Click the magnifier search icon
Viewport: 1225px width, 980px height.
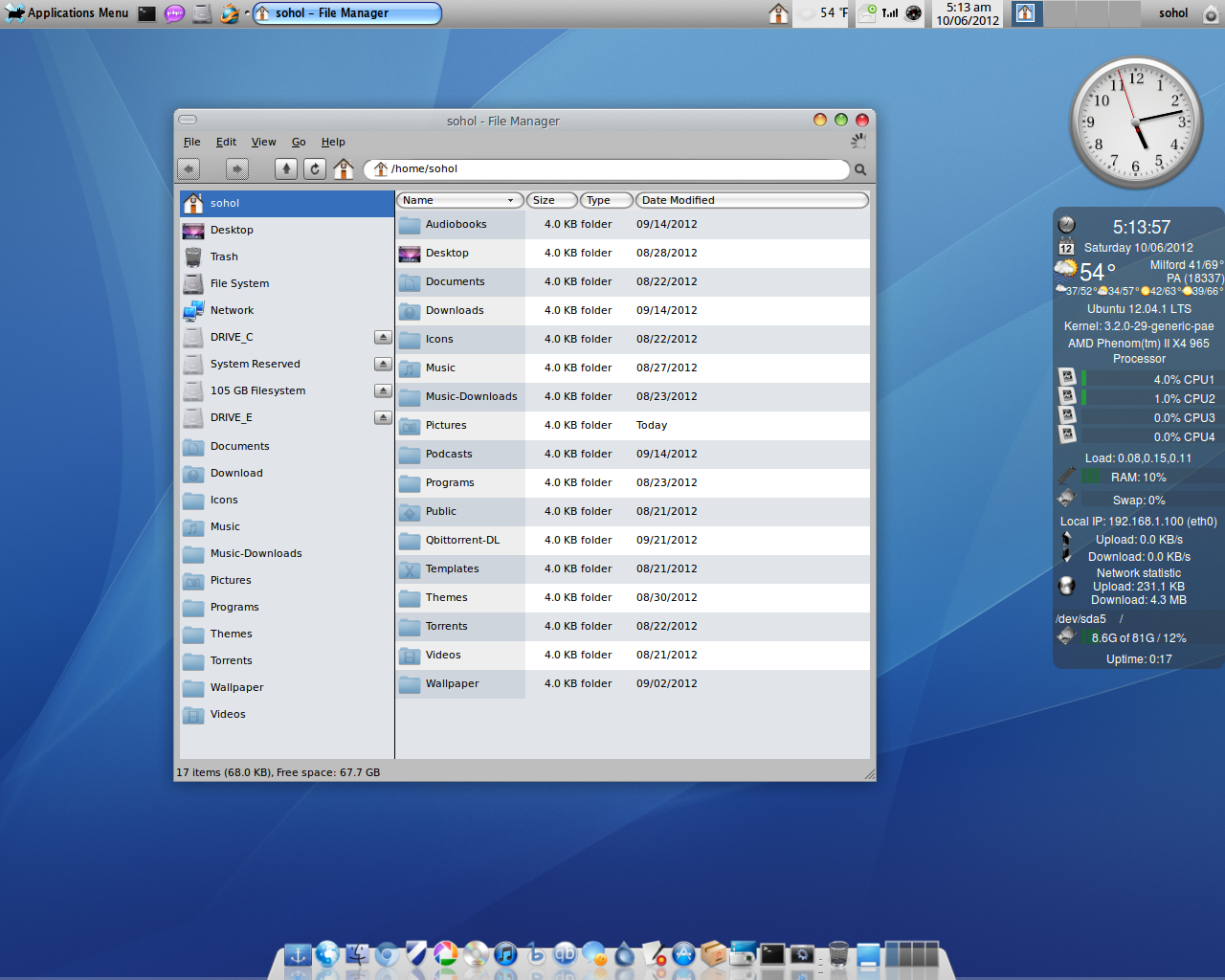[860, 169]
